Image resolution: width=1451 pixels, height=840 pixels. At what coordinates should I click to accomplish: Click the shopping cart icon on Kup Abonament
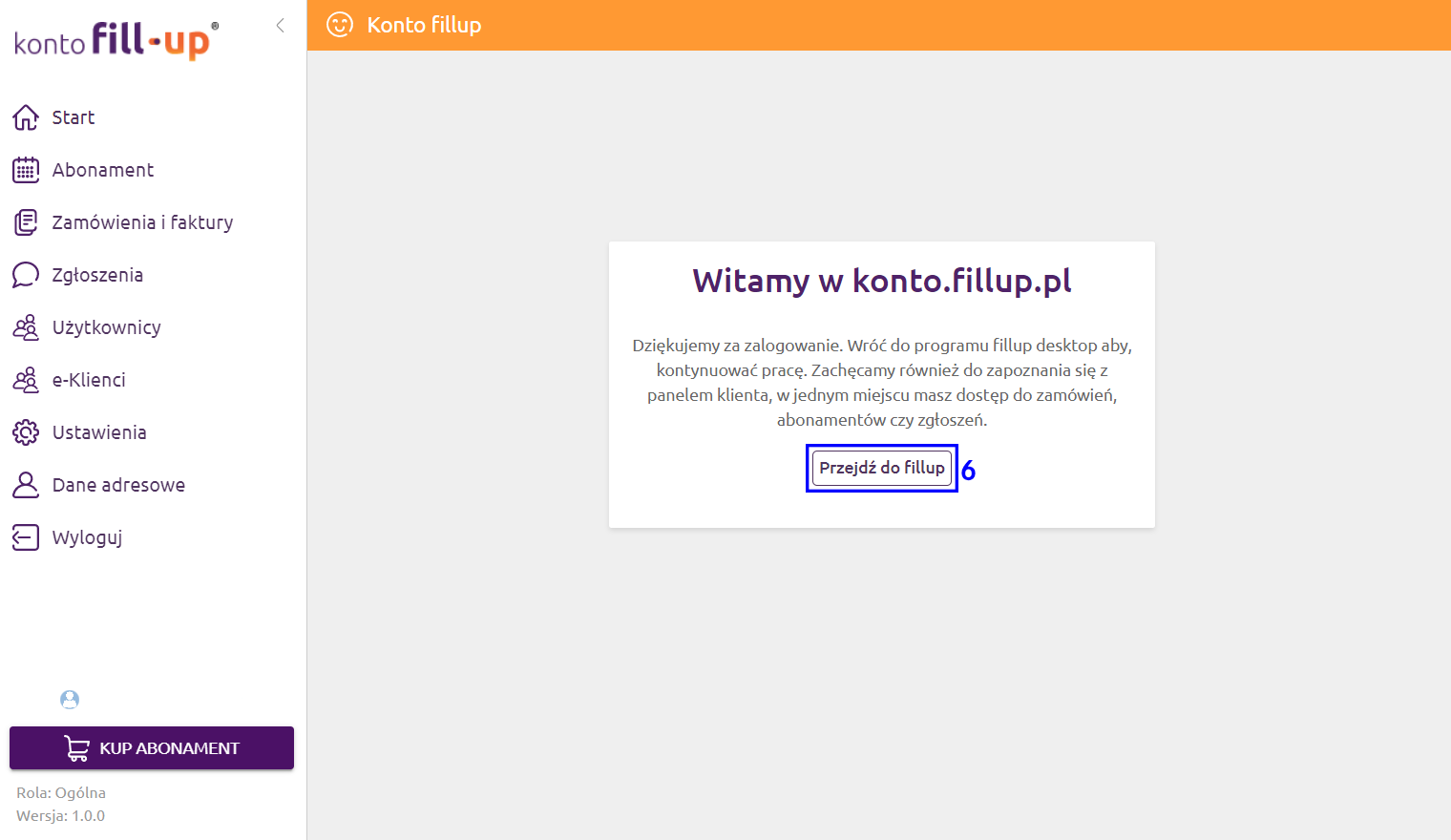tap(77, 748)
